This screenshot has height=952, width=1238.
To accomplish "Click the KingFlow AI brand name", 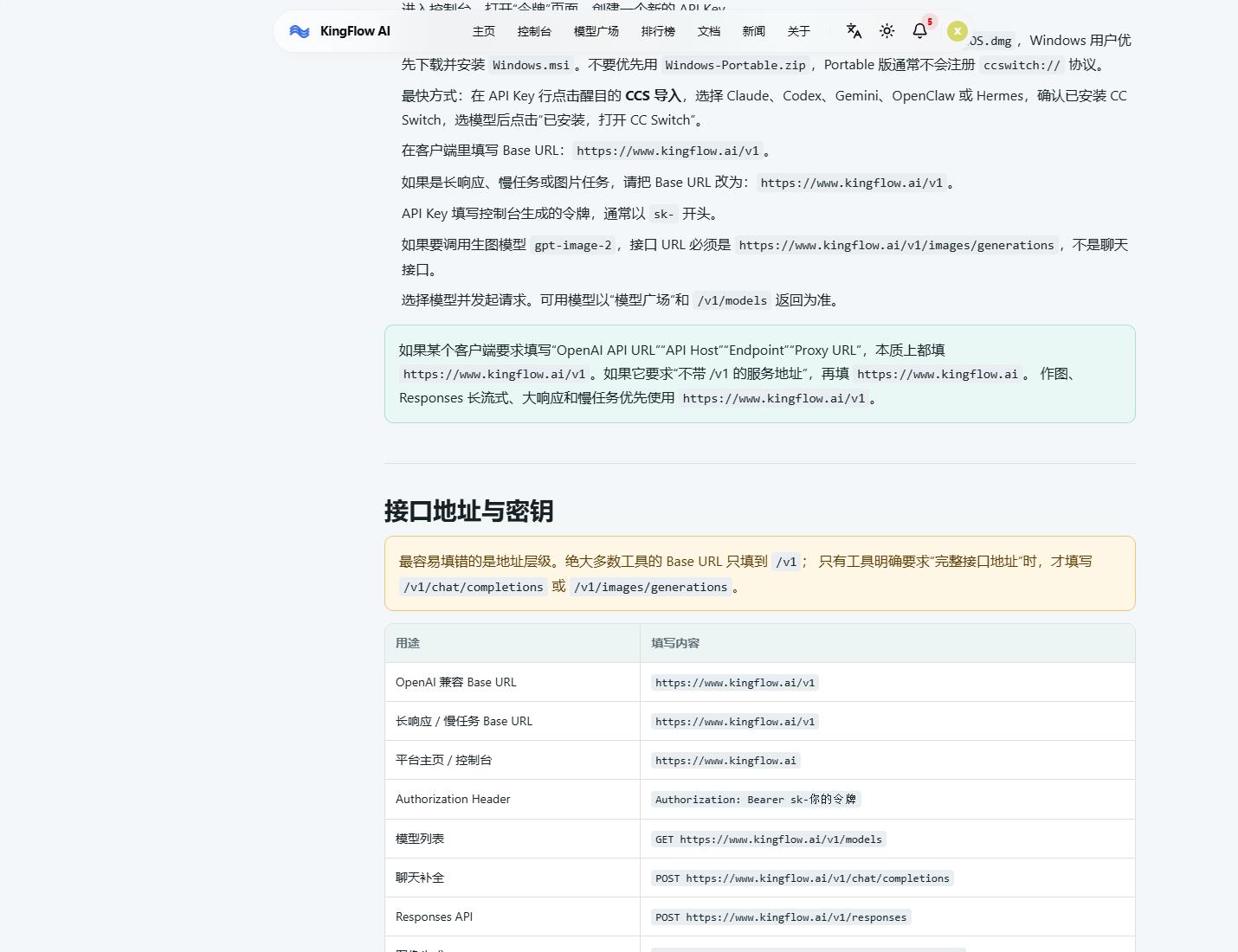I will pyautogui.click(x=355, y=31).
